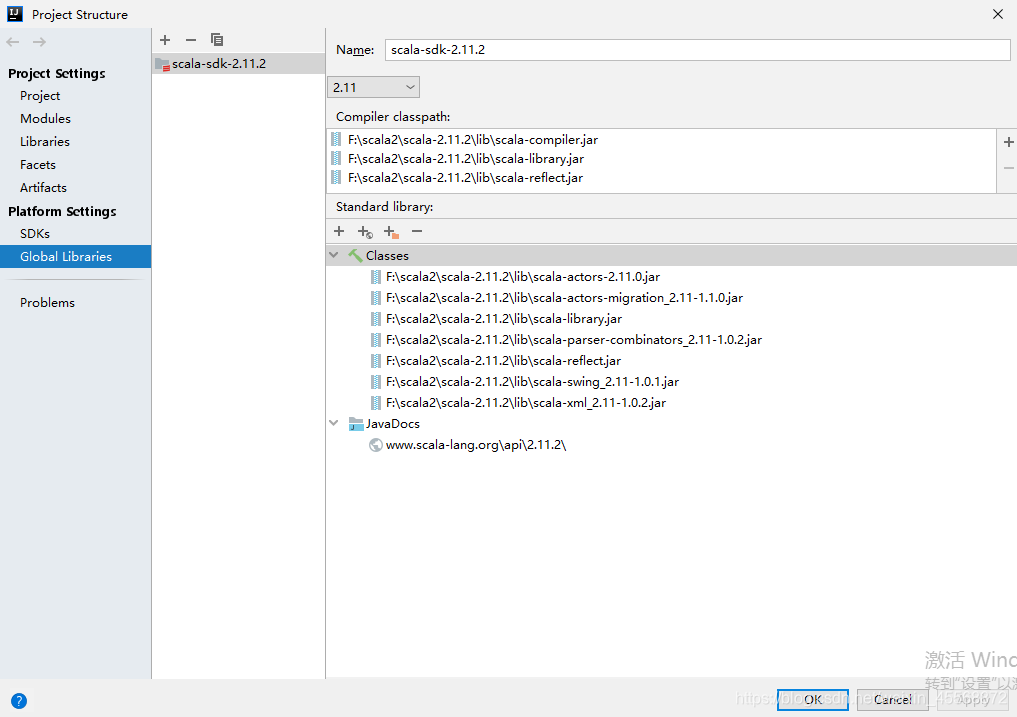Open the Problems section

pyautogui.click(x=47, y=302)
